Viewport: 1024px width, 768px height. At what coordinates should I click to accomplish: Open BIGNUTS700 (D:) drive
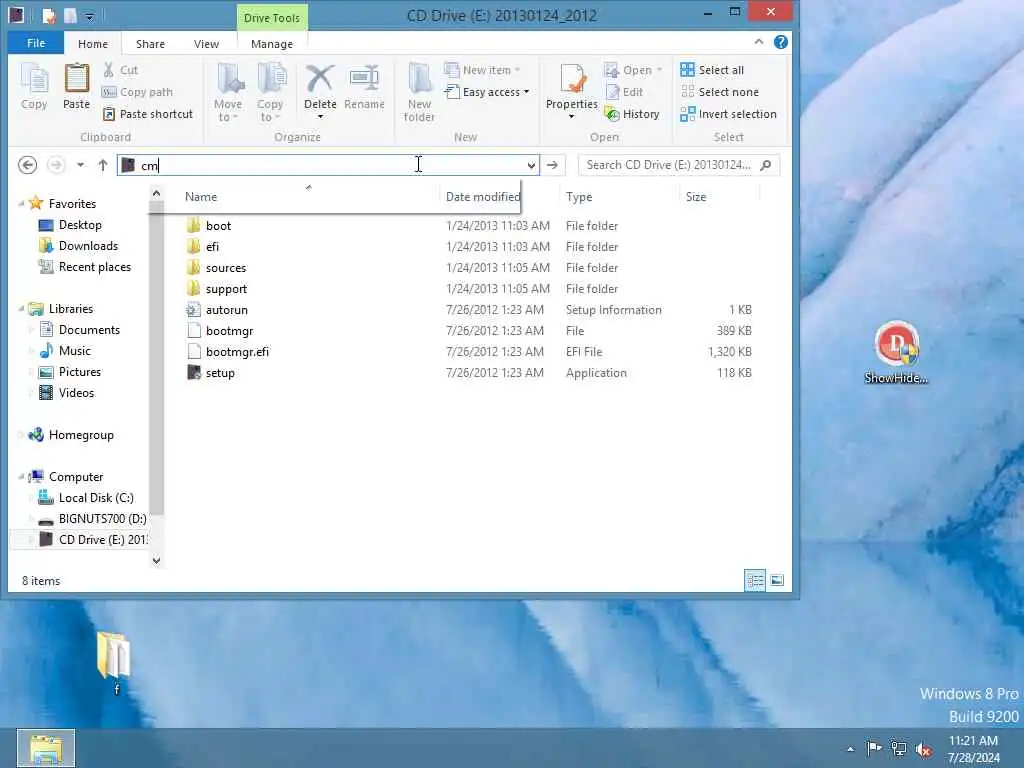(103, 519)
